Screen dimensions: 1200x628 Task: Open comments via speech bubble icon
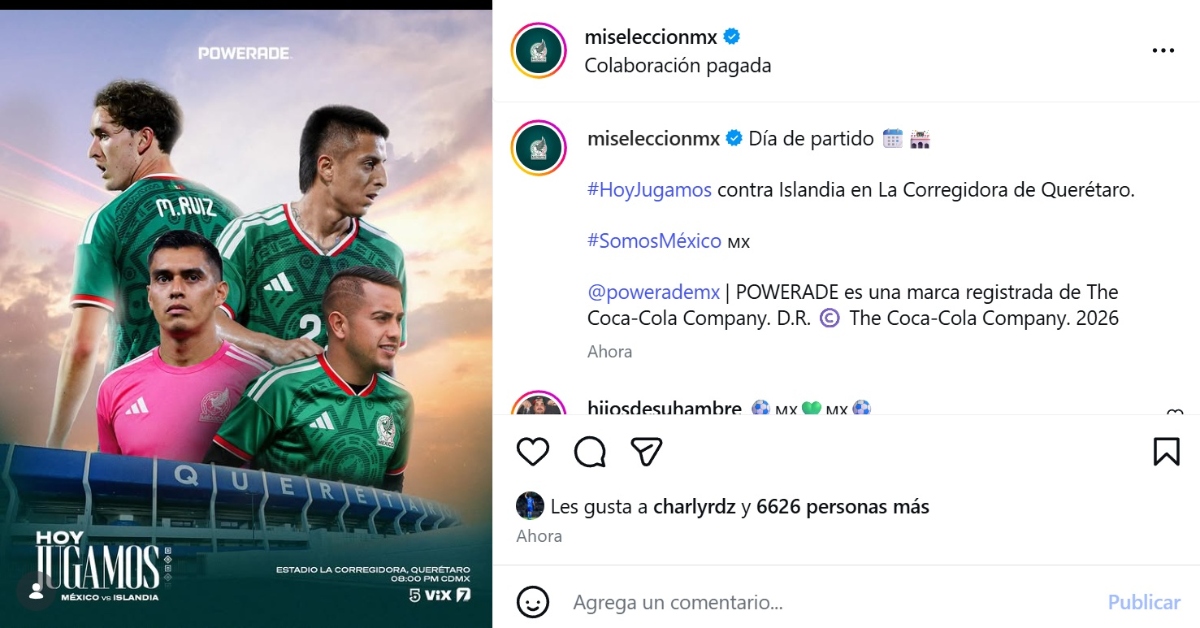point(590,452)
